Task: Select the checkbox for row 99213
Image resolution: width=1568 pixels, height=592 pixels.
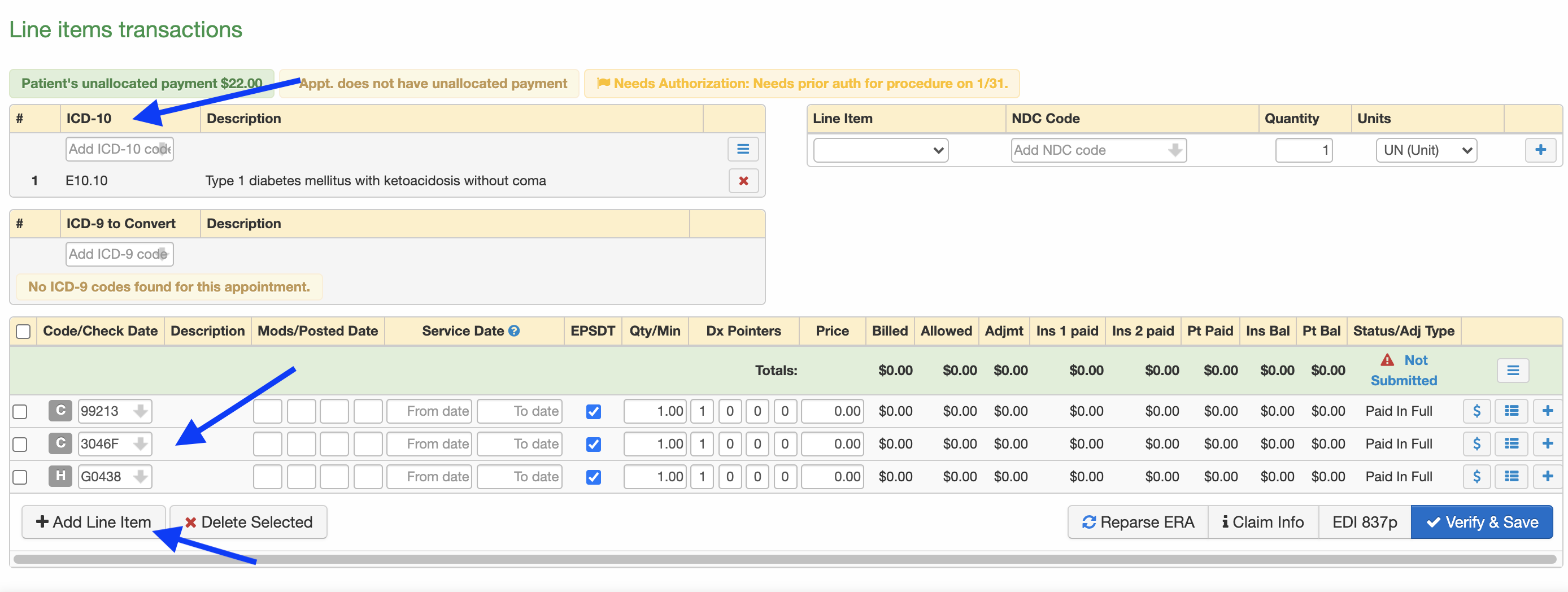Action: click(20, 412)
